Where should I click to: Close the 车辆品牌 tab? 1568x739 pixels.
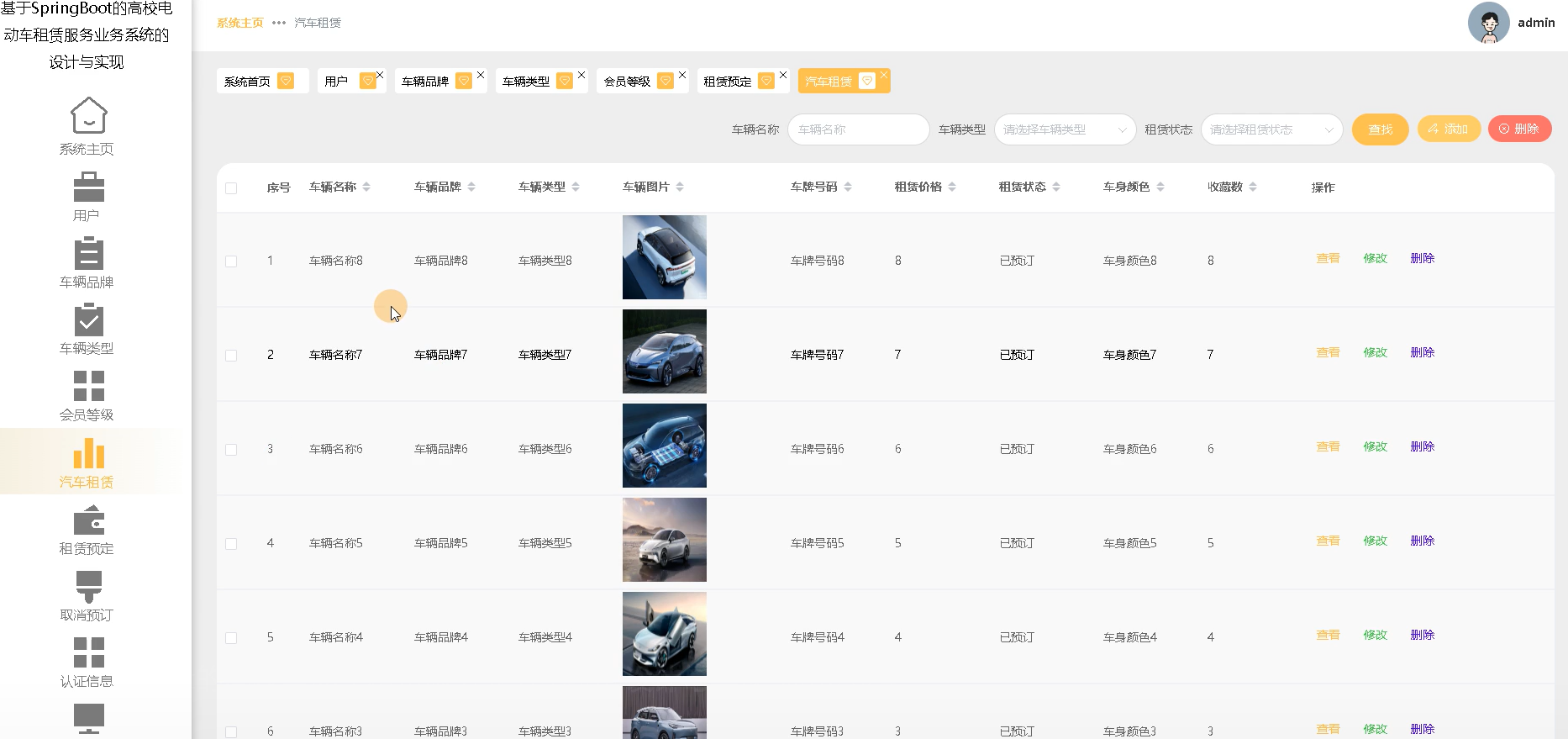pos(481,75)
